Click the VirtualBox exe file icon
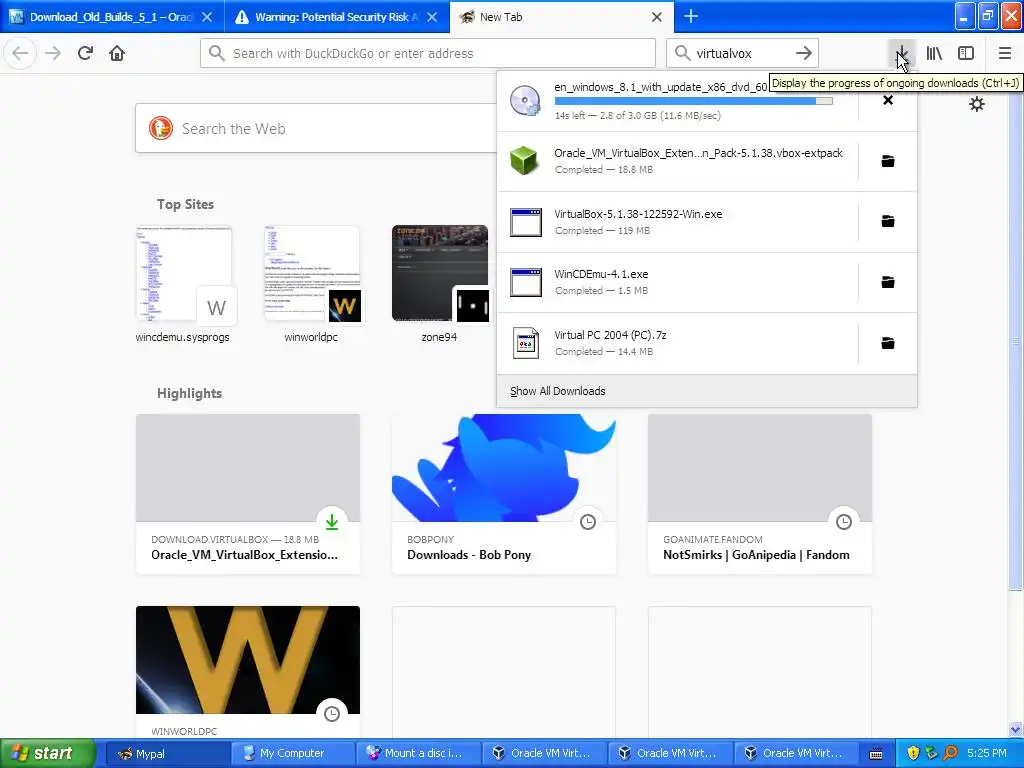This screenshot has height=768, width=1024. click(x=526, y=222)
